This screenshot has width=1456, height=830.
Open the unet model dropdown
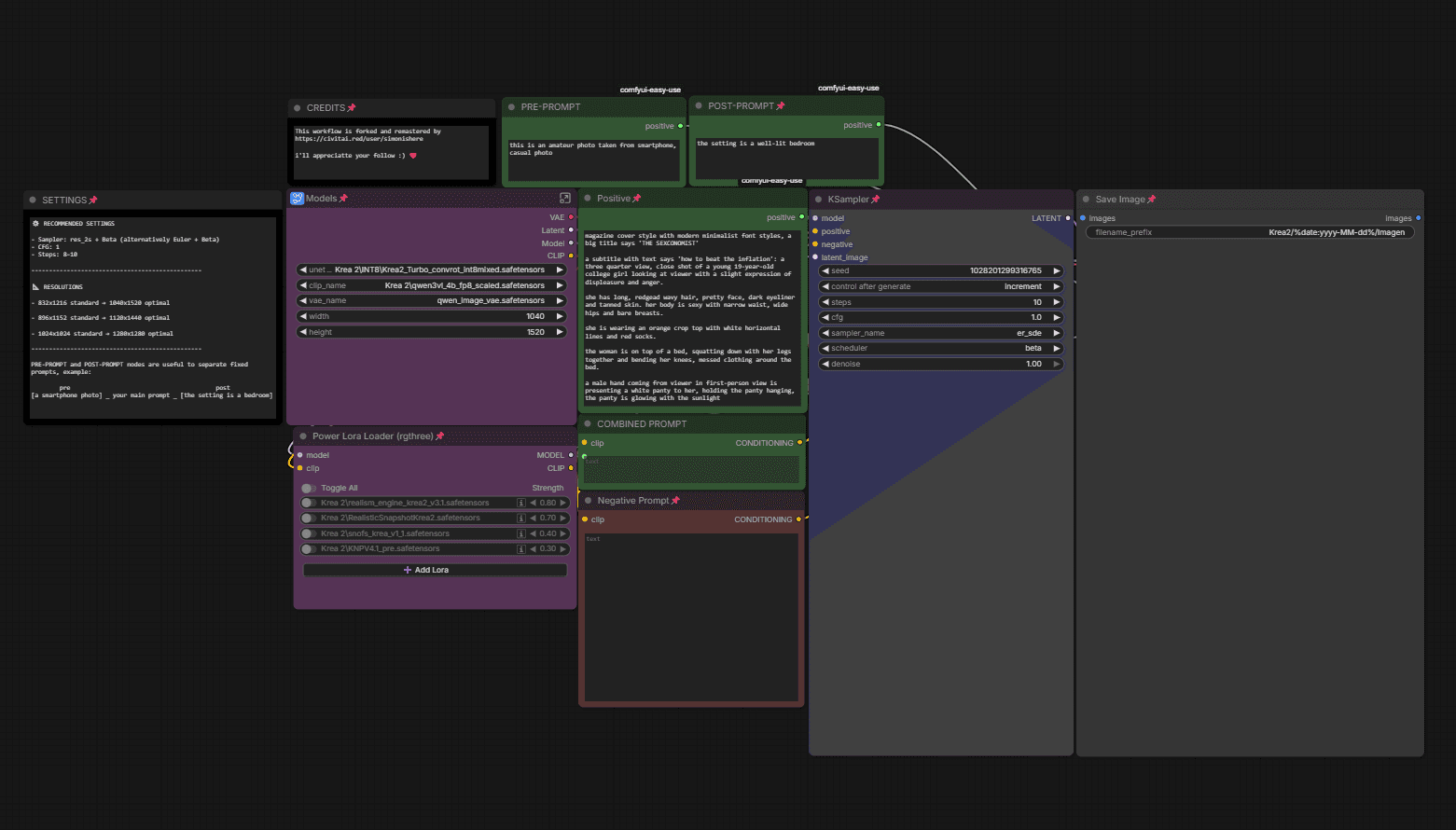tap(432, 270)
